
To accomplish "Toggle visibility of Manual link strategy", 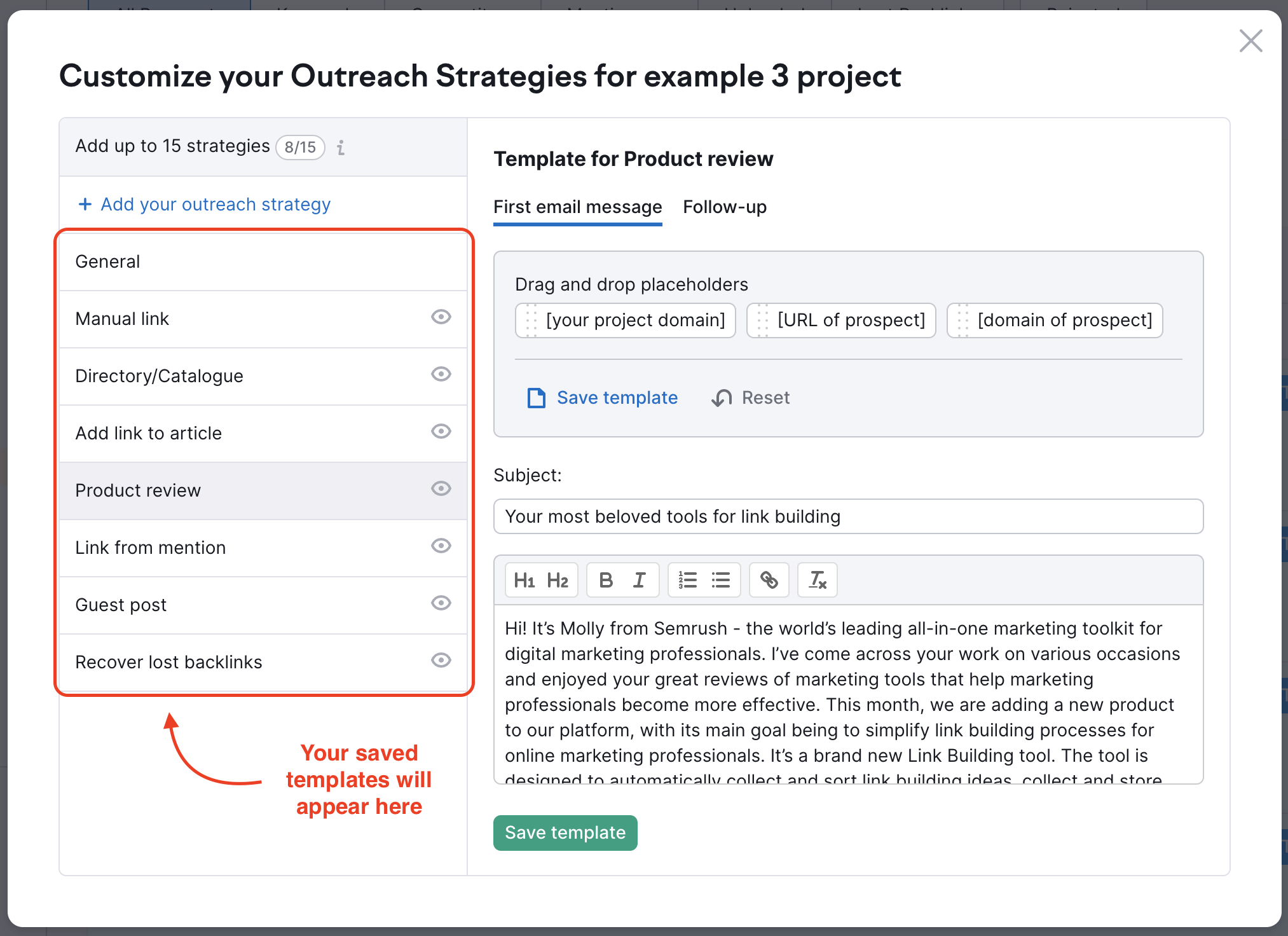I will [440, 319].
